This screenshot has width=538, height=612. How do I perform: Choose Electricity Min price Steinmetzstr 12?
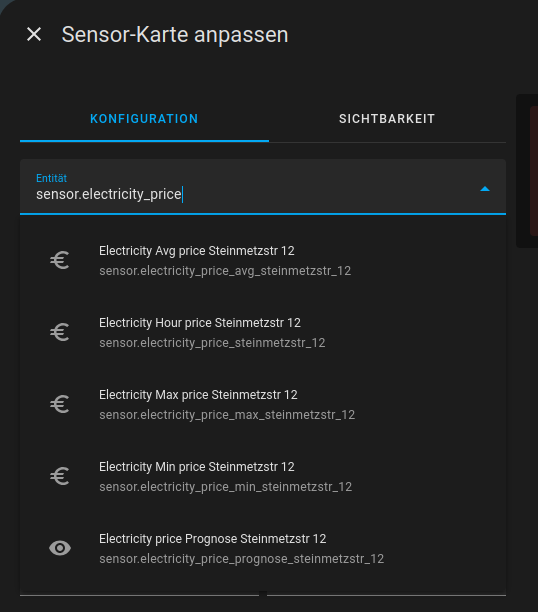click(x=263, y=476)
